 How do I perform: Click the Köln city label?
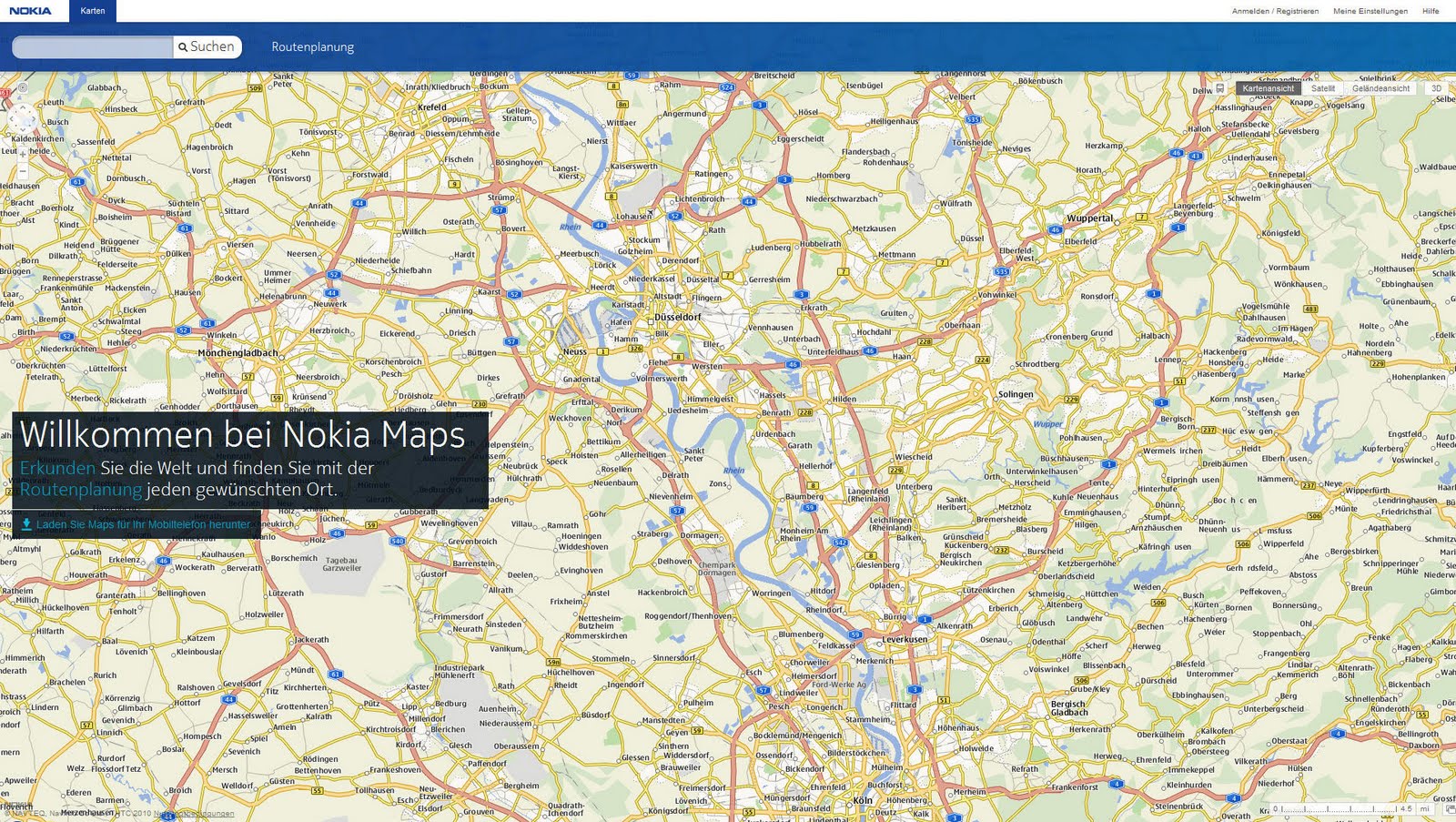[862, 801]
